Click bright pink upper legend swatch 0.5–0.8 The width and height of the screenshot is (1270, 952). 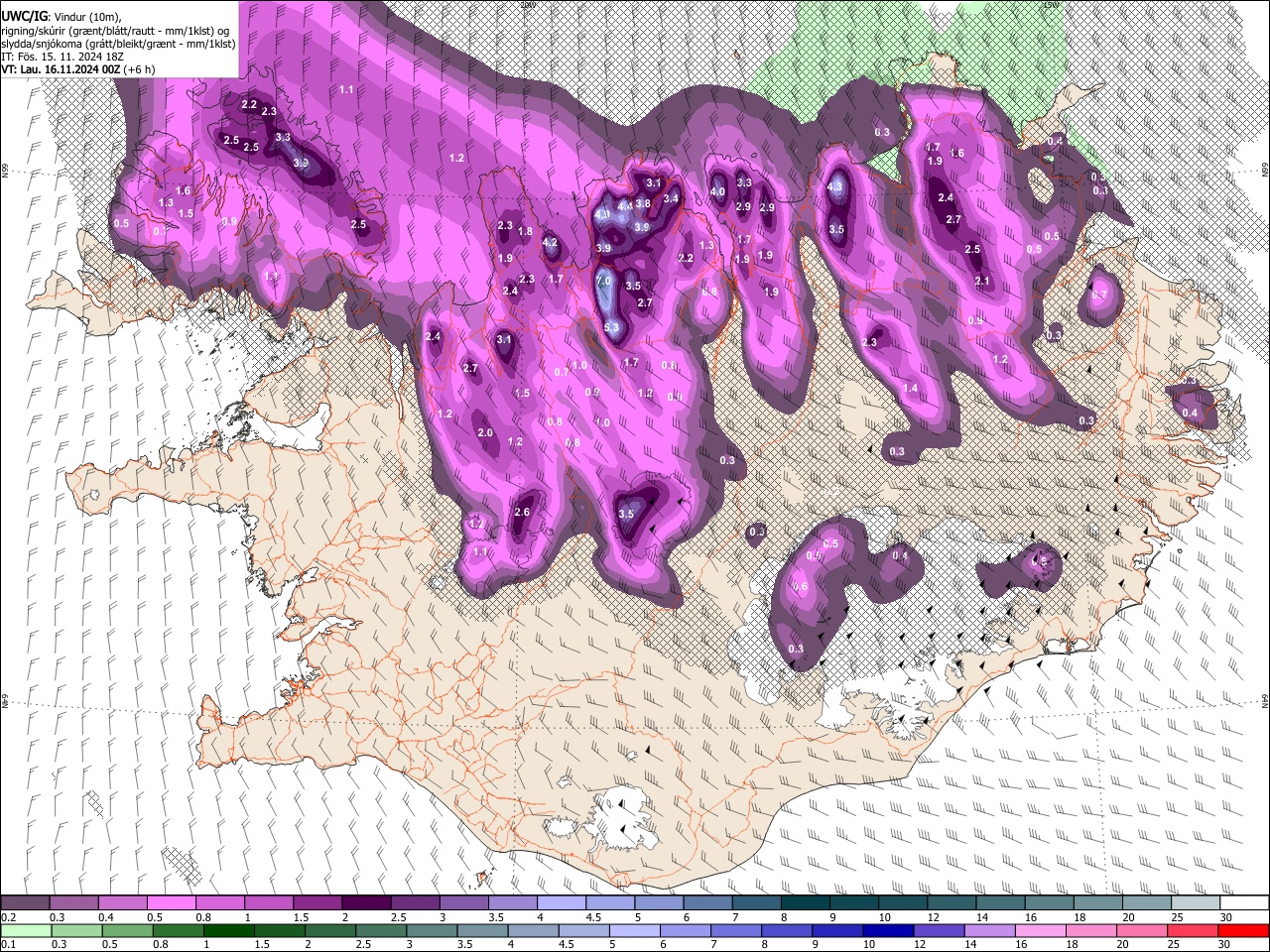point(172,903)
